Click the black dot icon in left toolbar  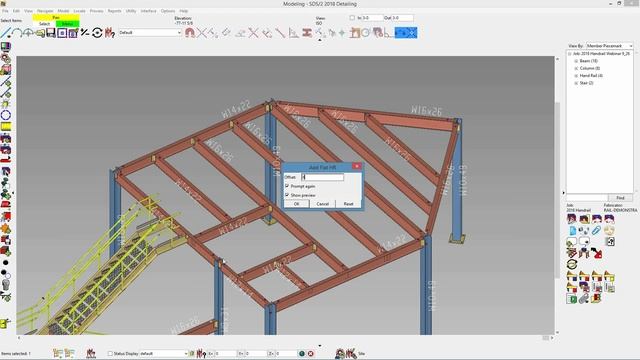[x=5, y=262]
